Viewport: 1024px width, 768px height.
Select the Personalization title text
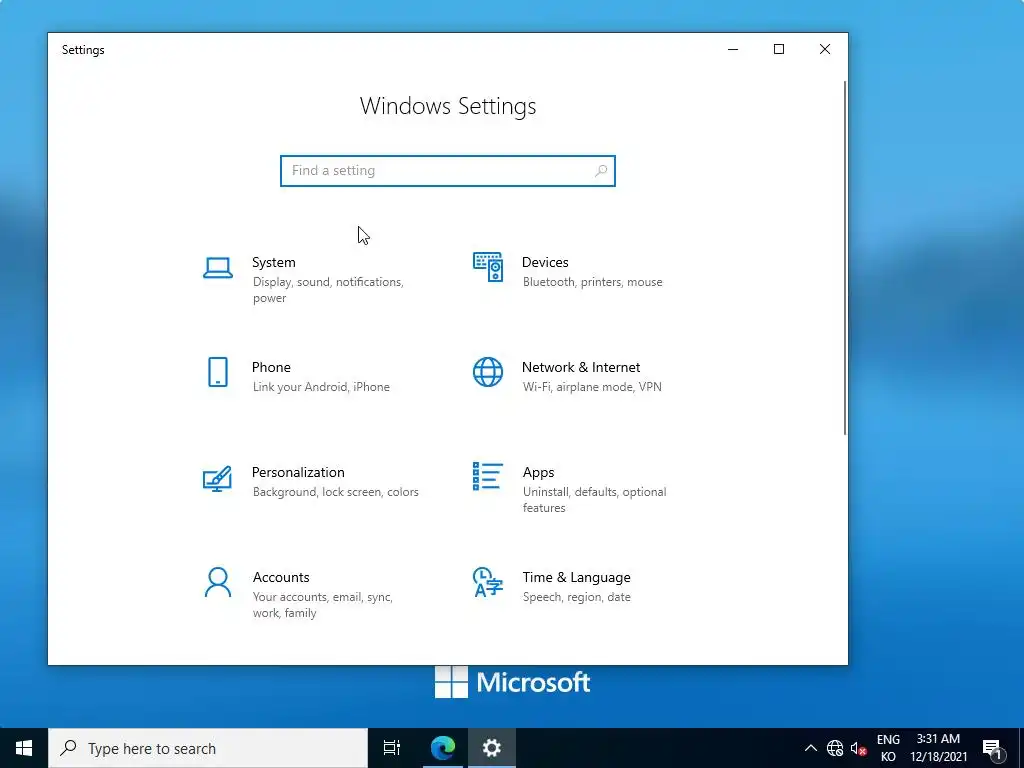click(x=298, y=472)
